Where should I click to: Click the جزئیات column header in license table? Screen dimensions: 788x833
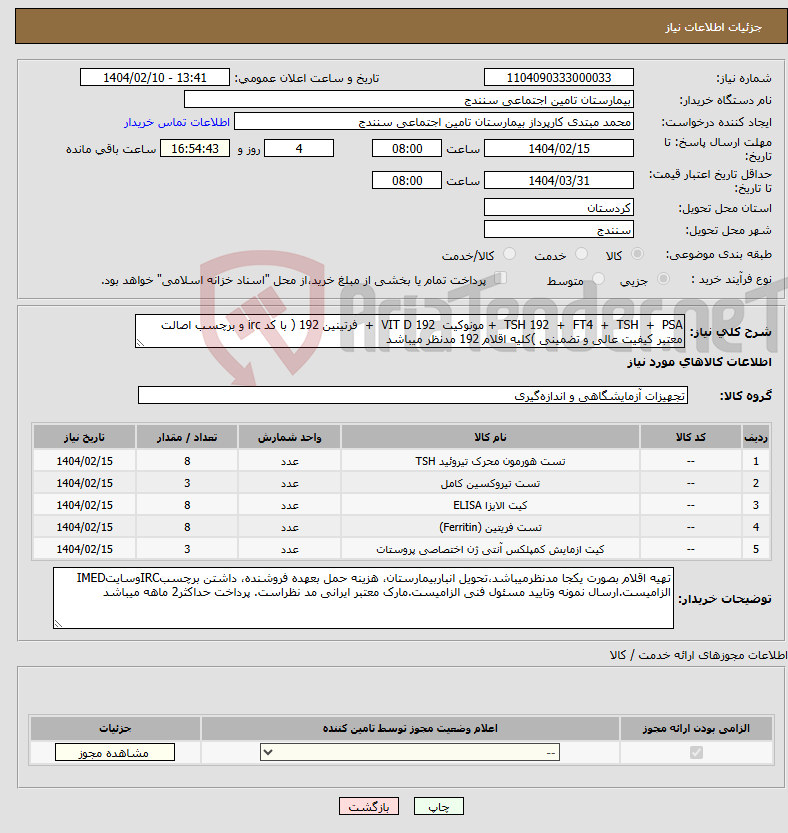point(115,728)
